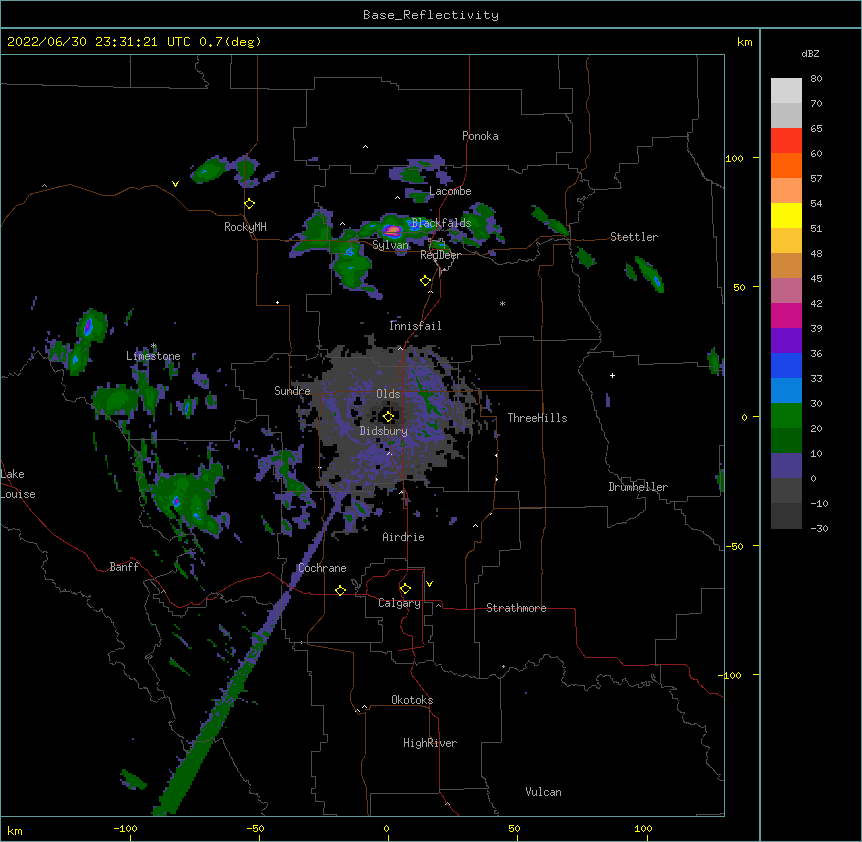The width and height of the screenshot is (862, 842).
Task: Click the Didsbury town label
Action: pos(384,431)
